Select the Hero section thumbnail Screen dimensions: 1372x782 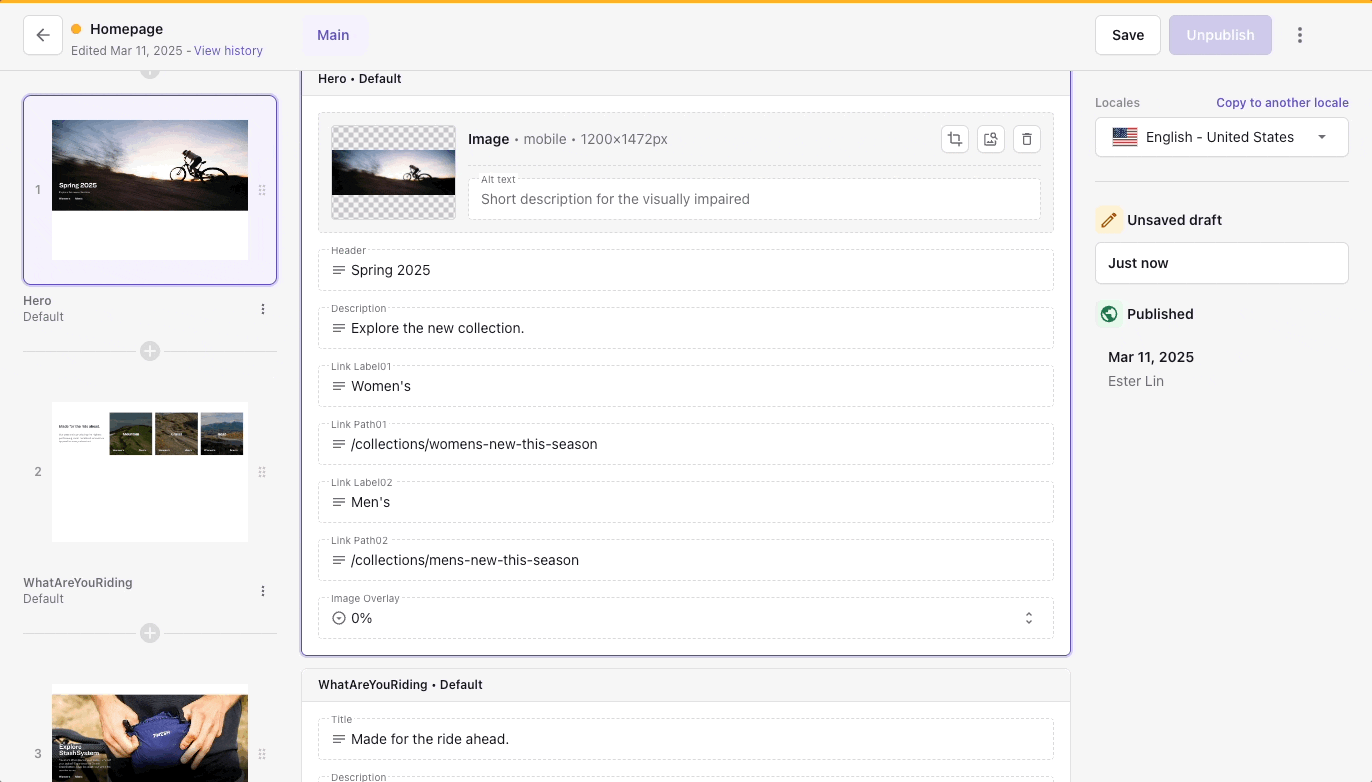pos(150,190)
